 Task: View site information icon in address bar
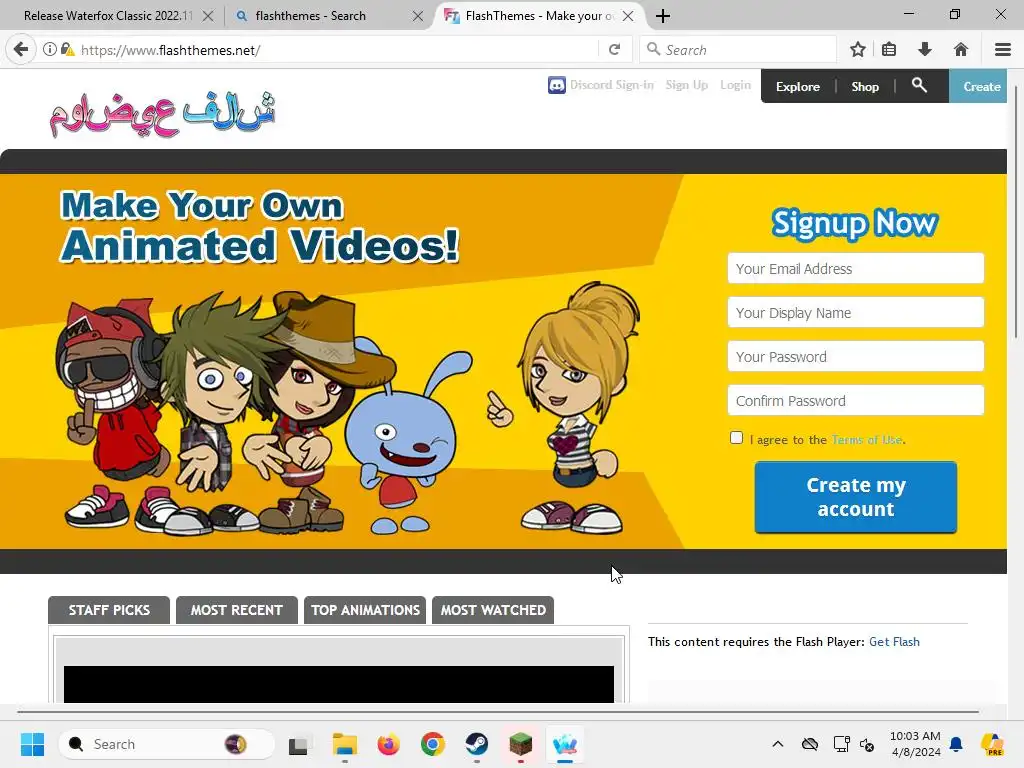(50, 50)
